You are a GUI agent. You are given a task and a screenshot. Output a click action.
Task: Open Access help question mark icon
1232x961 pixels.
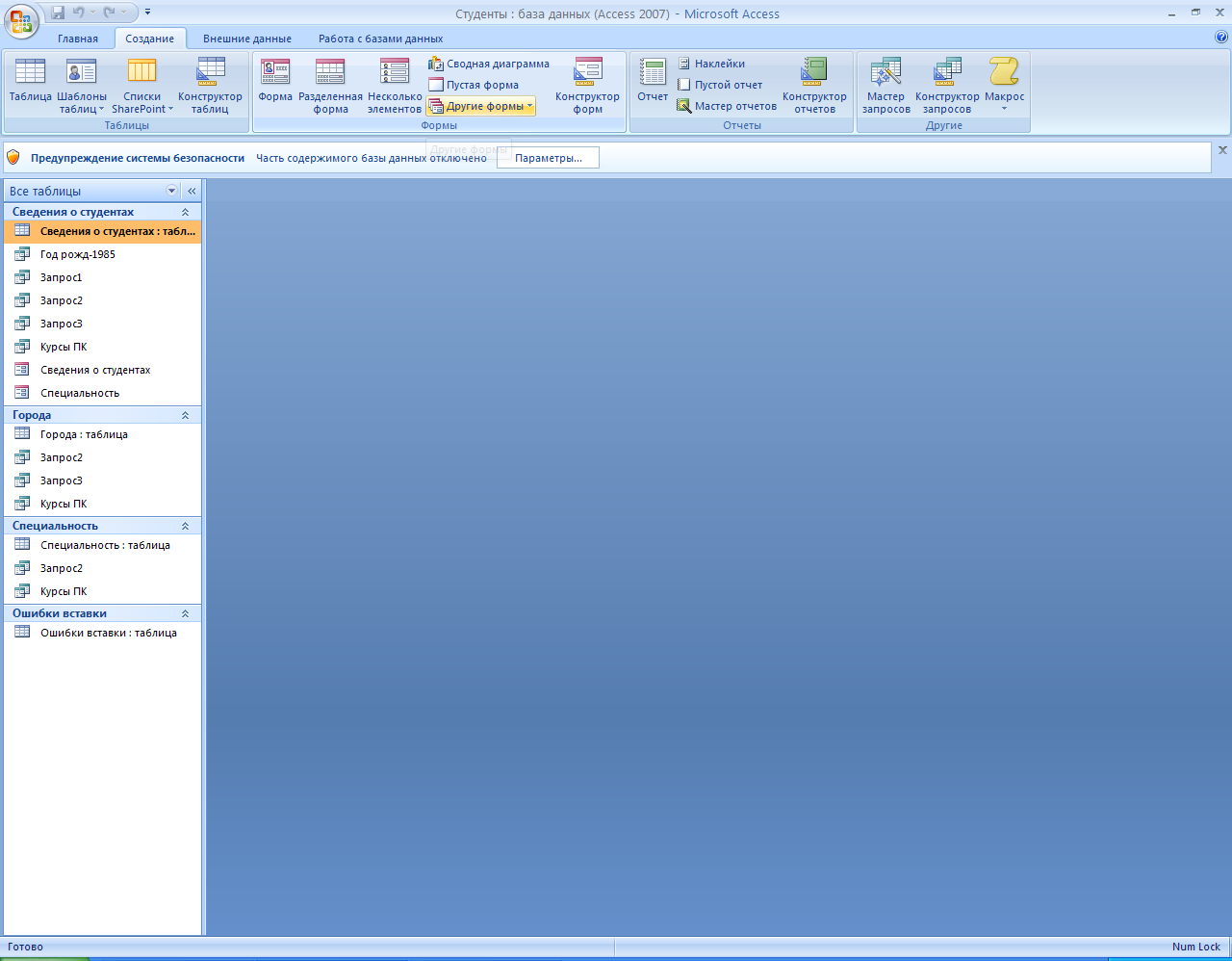click(1221, 38)
